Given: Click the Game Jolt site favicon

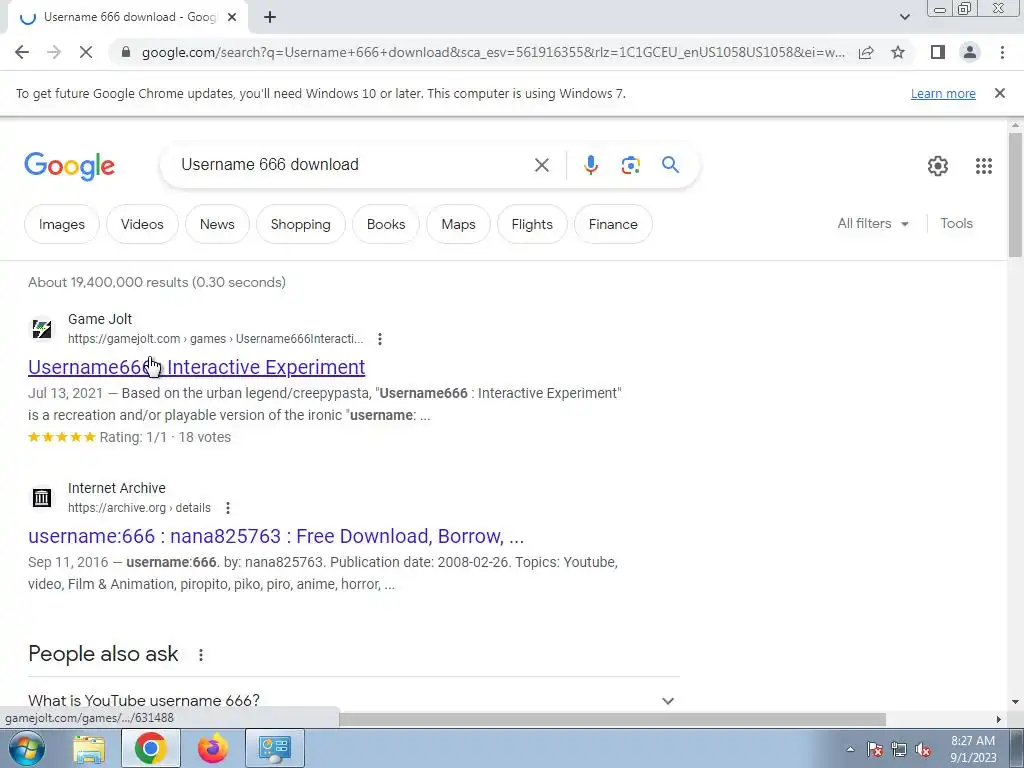Looking at the screenshot, I should 42,328.
